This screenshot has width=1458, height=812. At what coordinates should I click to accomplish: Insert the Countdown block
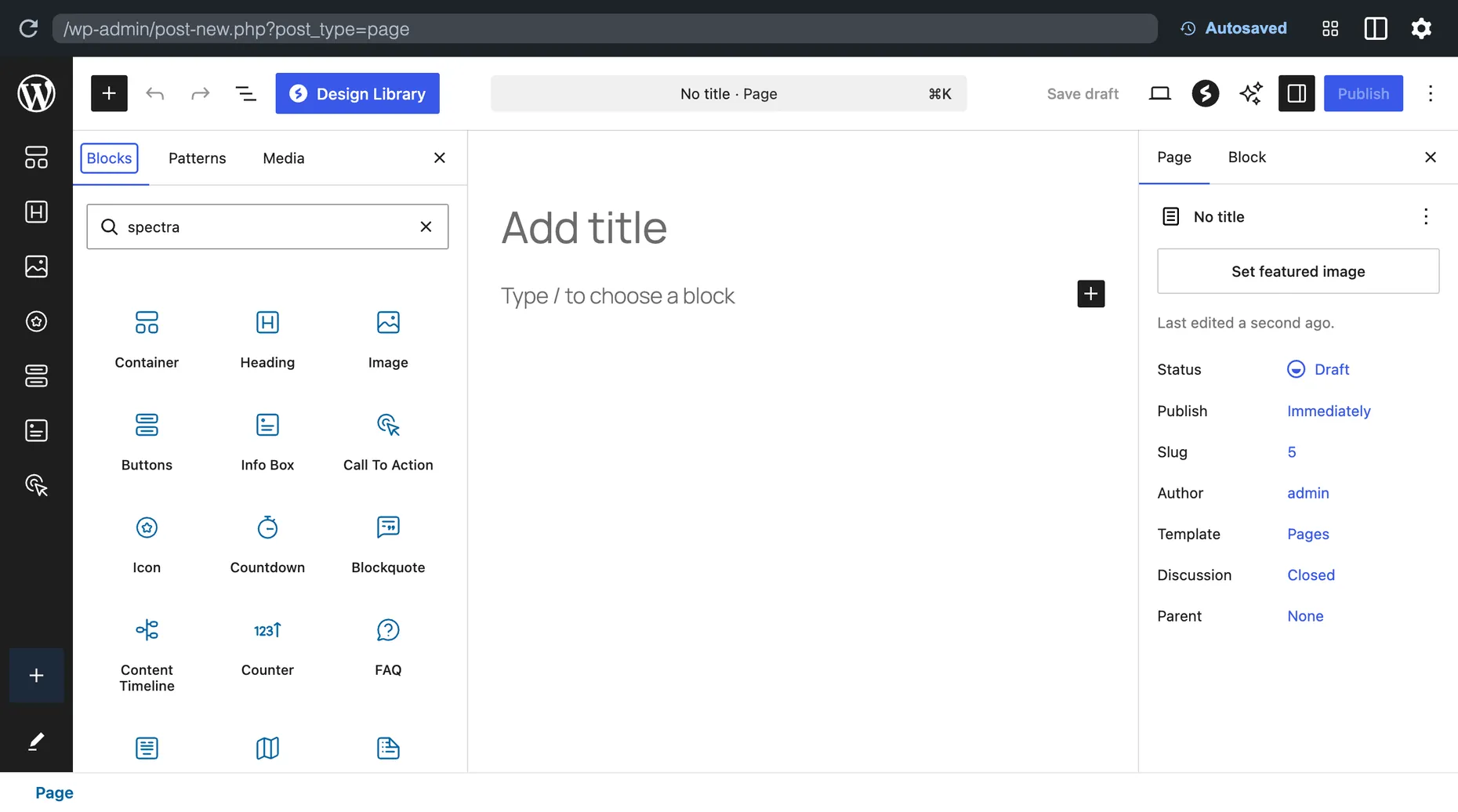pyautogui.click(x=267, y=545)
